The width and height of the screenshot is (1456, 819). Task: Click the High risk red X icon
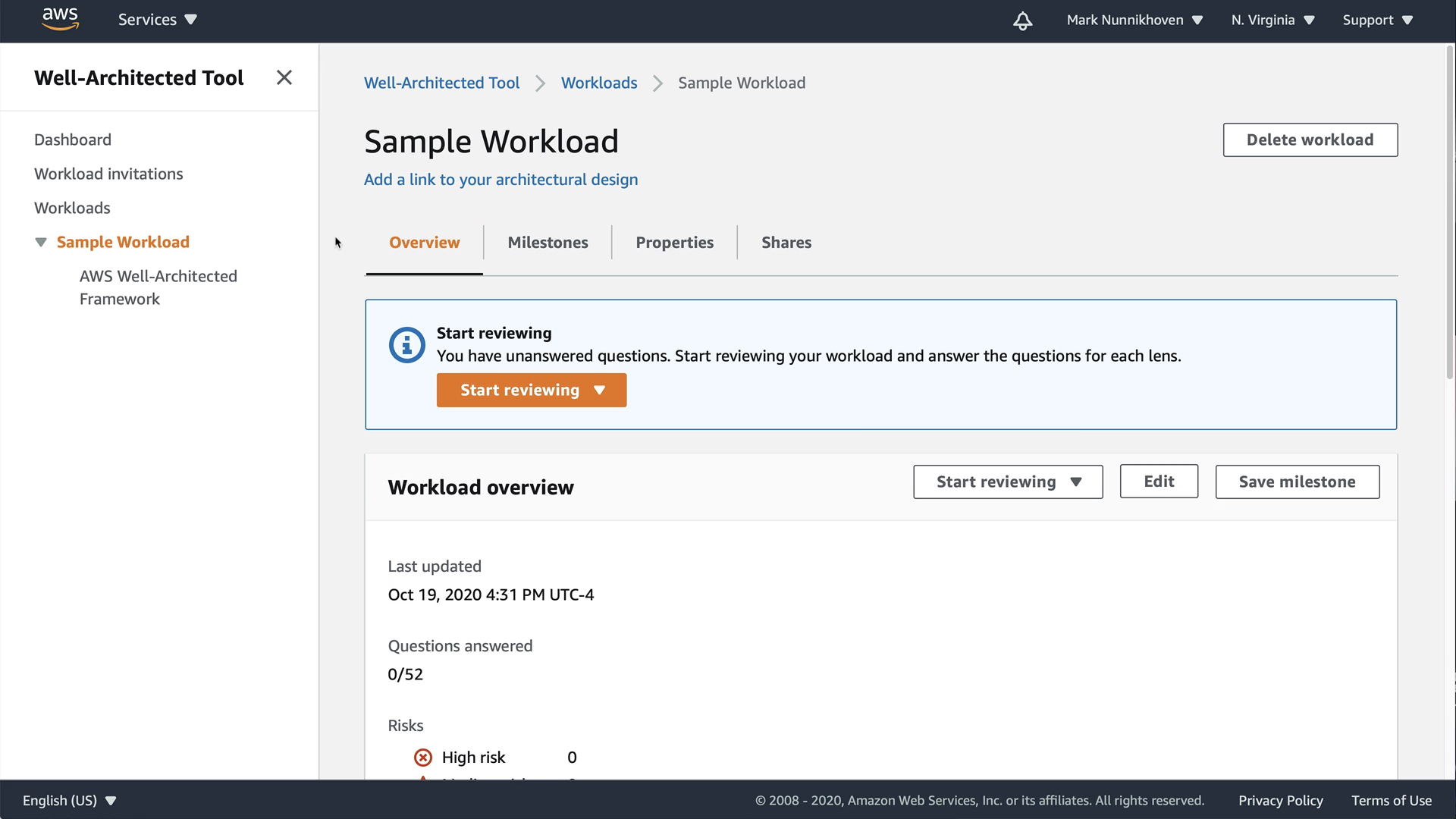[423, 758]
